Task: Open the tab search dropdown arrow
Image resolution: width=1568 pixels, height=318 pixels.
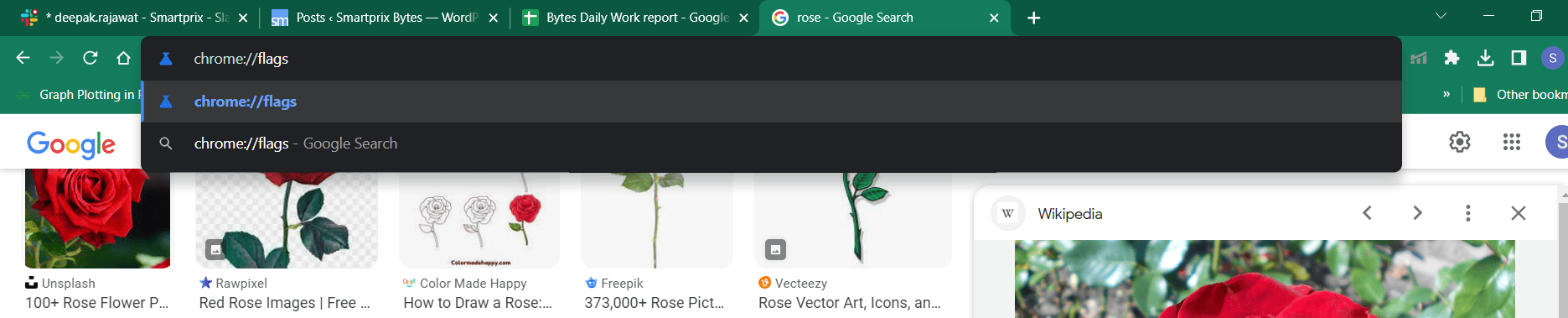Action: pyautogui.click(x=1441, y=16)
